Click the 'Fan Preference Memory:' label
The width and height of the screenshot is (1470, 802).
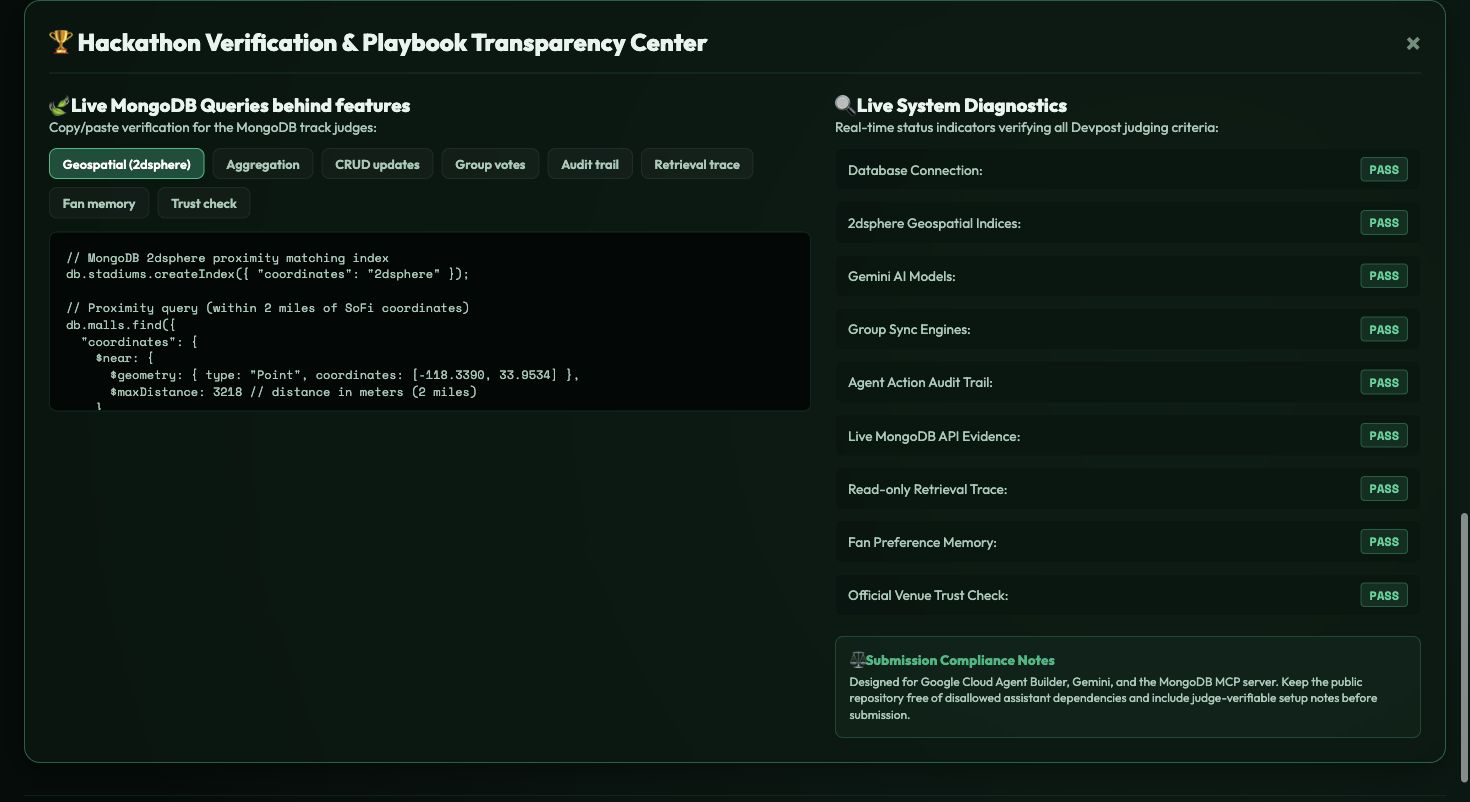pyautogui.click(x=922, y=542)
